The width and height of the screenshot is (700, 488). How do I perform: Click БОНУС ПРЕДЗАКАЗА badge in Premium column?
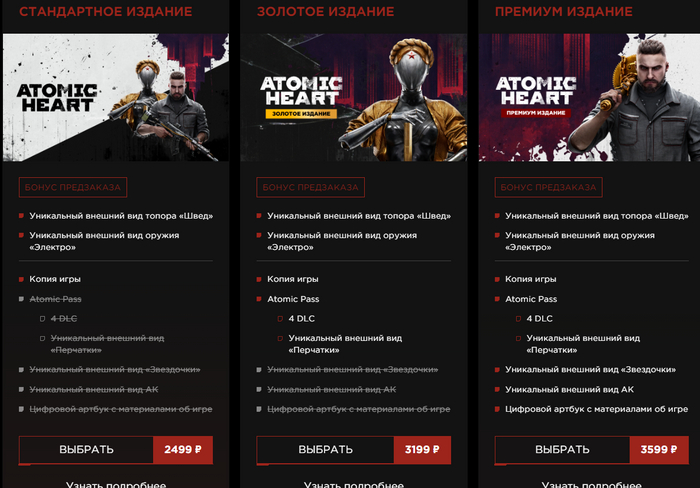pos(549,188)
